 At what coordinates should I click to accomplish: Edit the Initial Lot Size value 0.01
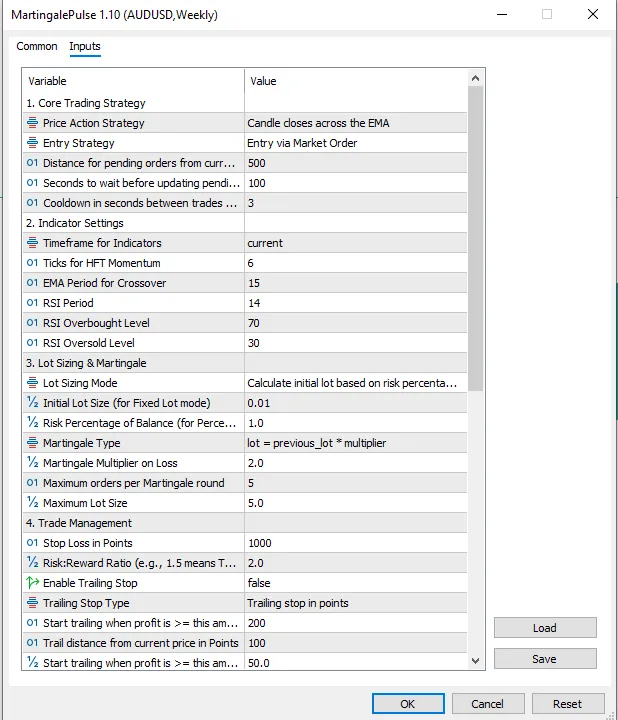tap(356, 403)
